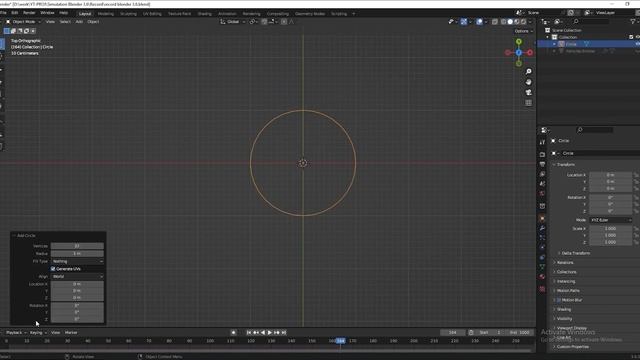The image size is (640, 360).
Task: Open the World properties tab icon
Action: 542,193
